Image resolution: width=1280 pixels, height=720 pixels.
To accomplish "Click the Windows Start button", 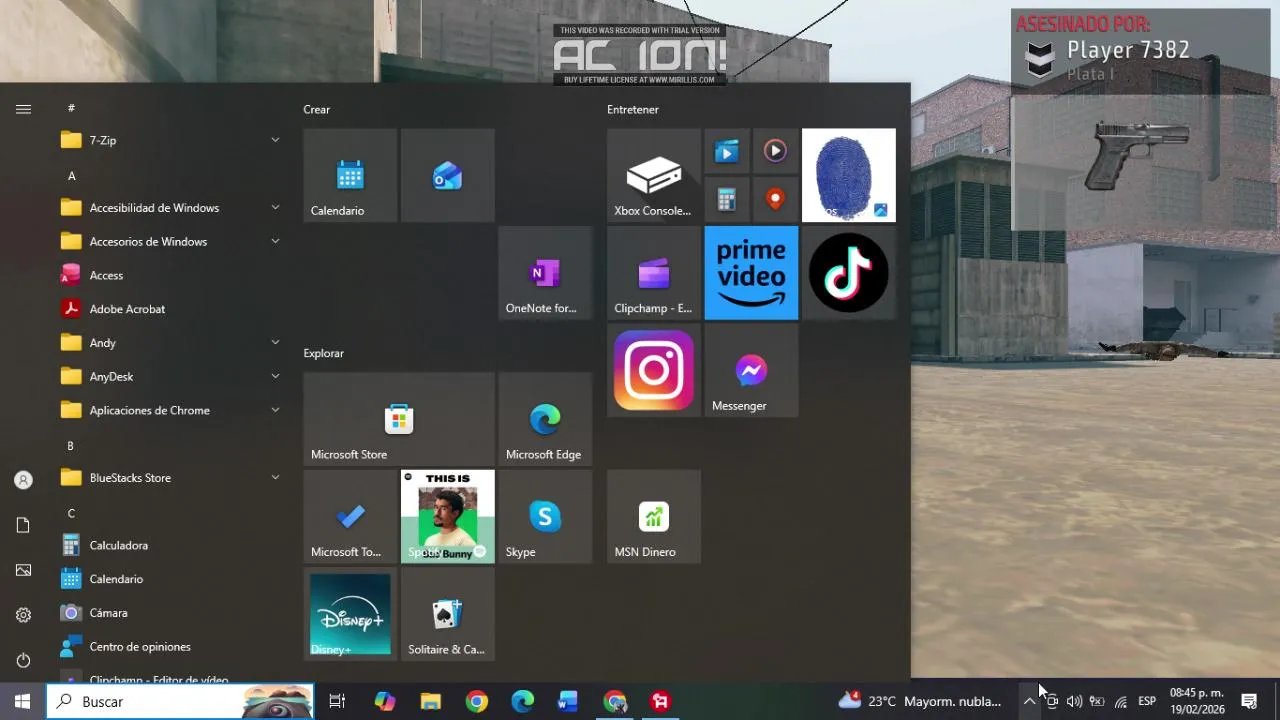I will tap(23, 702).
